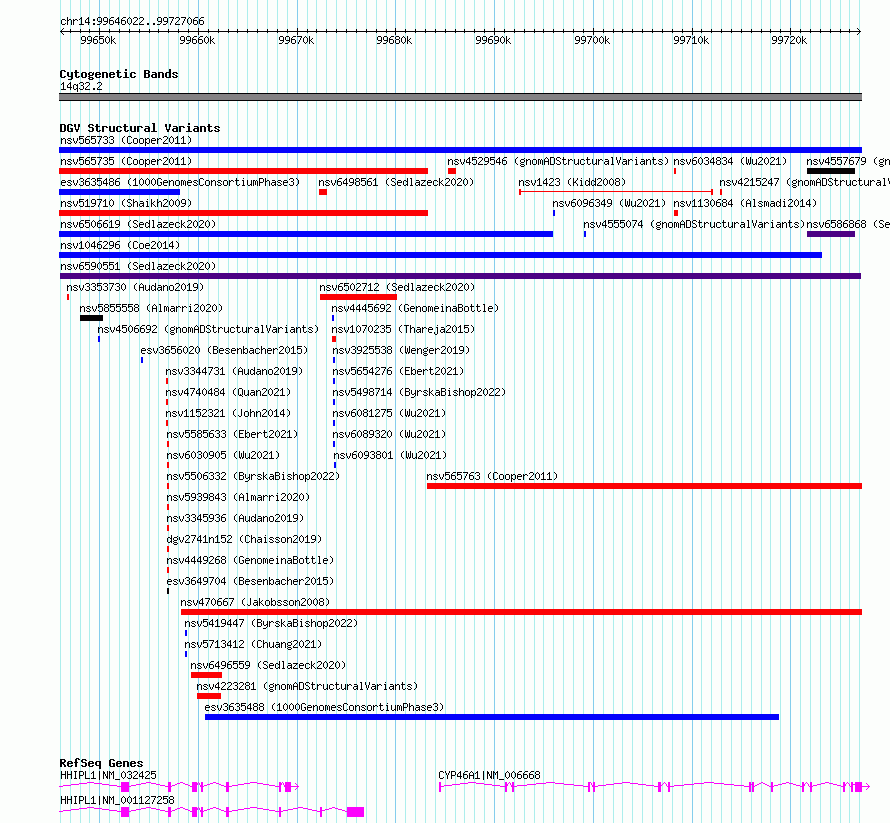Select nsv5419447 (ByrskaBishop2022) label
The width and height of the screenshot is (890, 823).
271,623
